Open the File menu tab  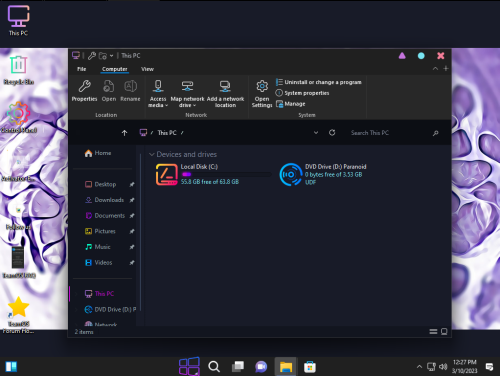[x=82, y=69]
